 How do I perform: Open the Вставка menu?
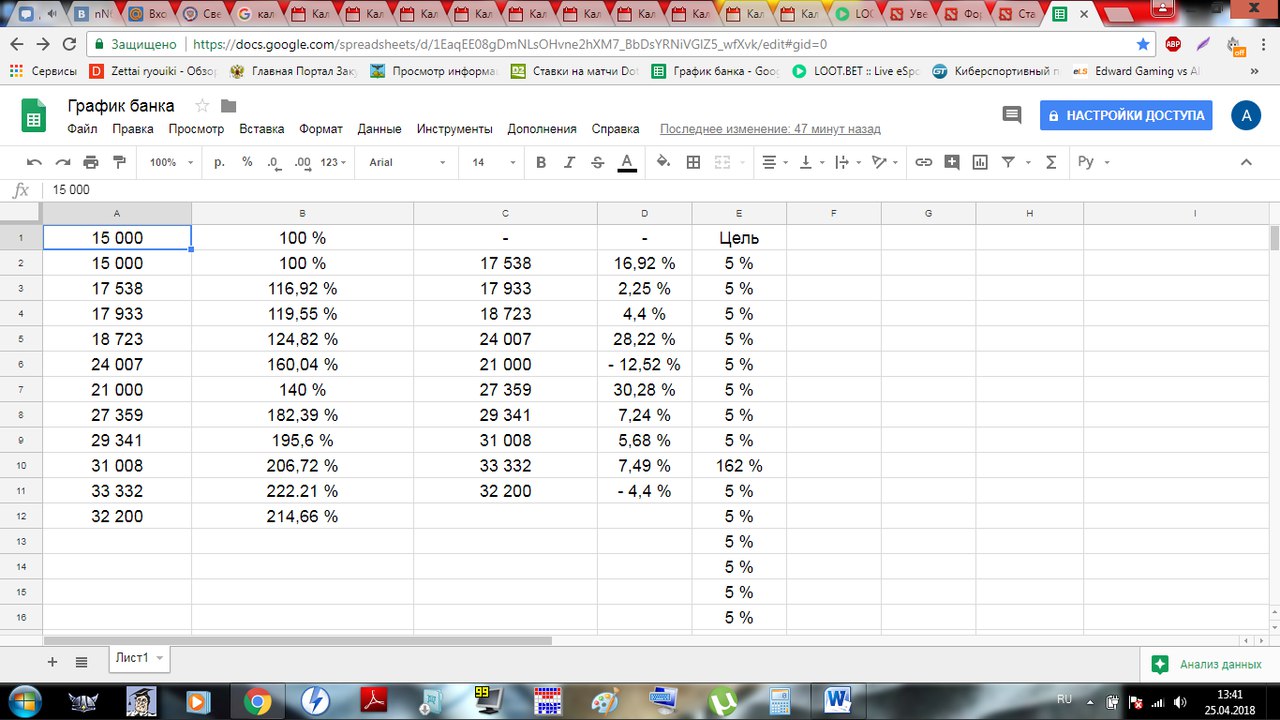point(262,129)
